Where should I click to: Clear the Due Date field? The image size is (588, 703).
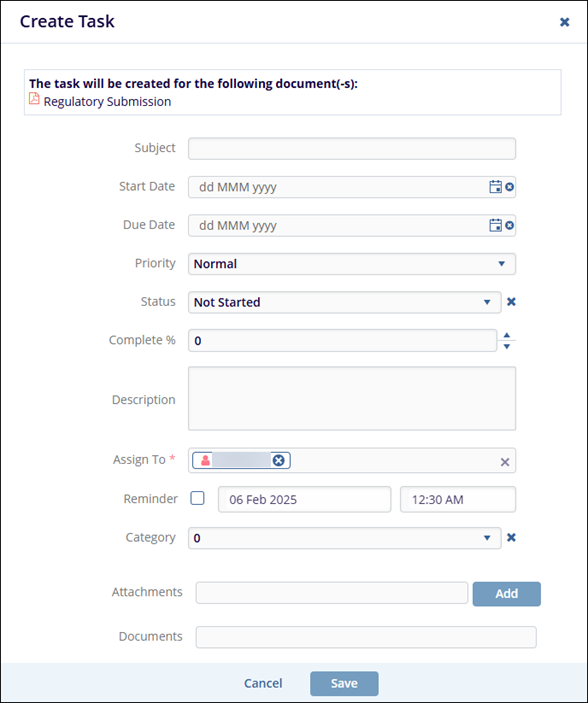tap(510, 225)
